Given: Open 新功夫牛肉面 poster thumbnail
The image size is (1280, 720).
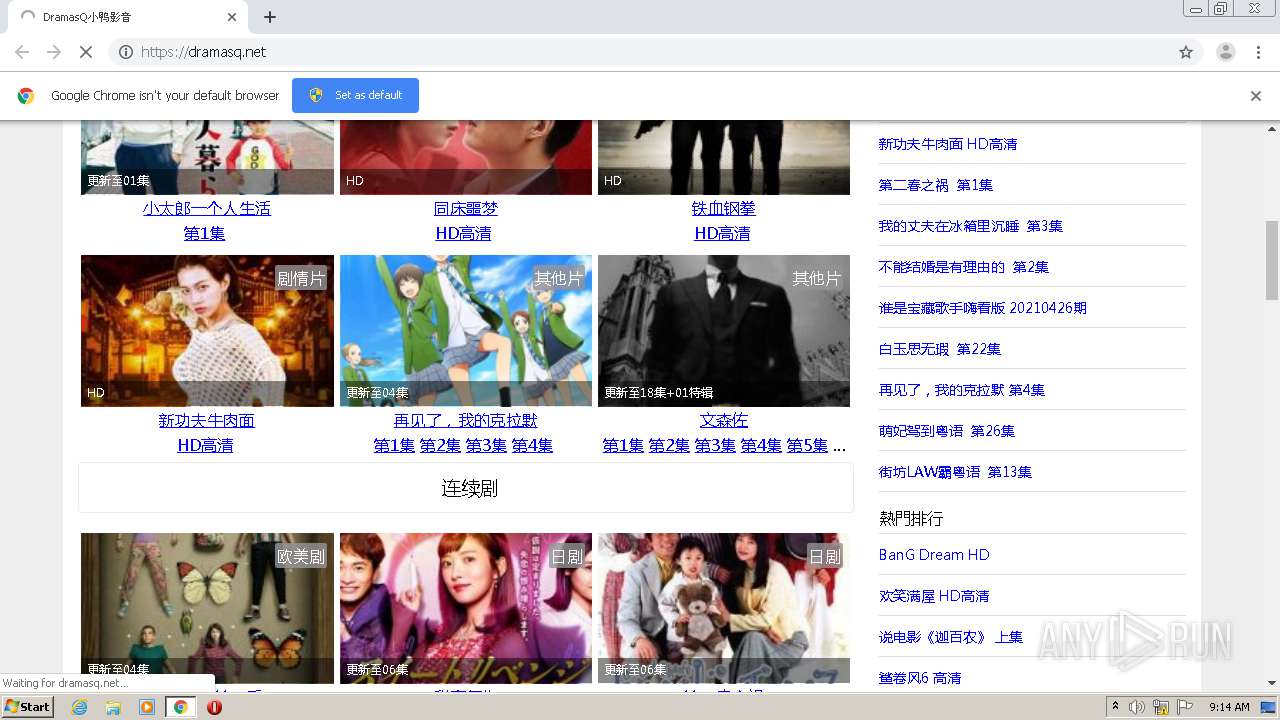Looking at the screenshot, I should (207, 330).
